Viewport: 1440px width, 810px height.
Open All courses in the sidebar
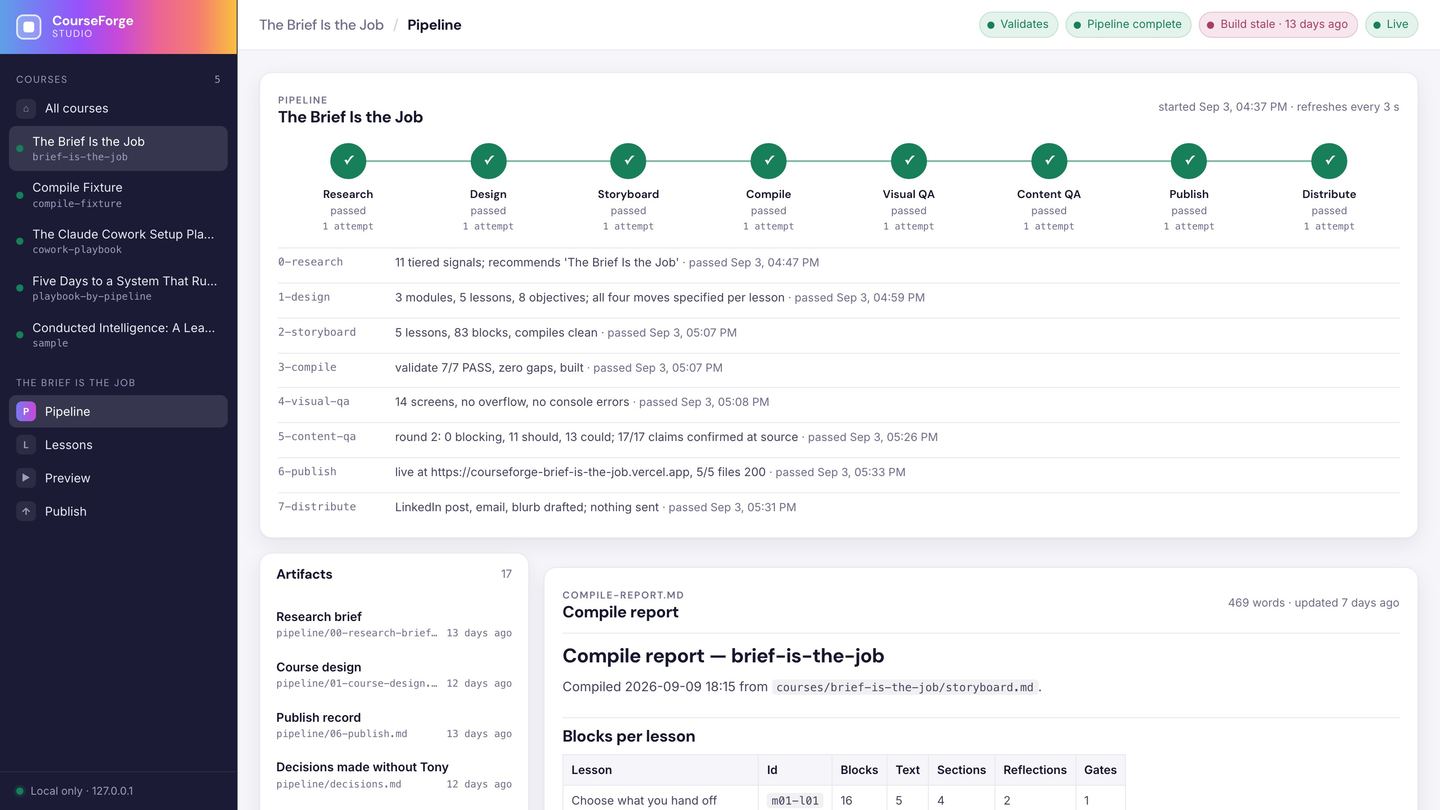tap(118, 108)
